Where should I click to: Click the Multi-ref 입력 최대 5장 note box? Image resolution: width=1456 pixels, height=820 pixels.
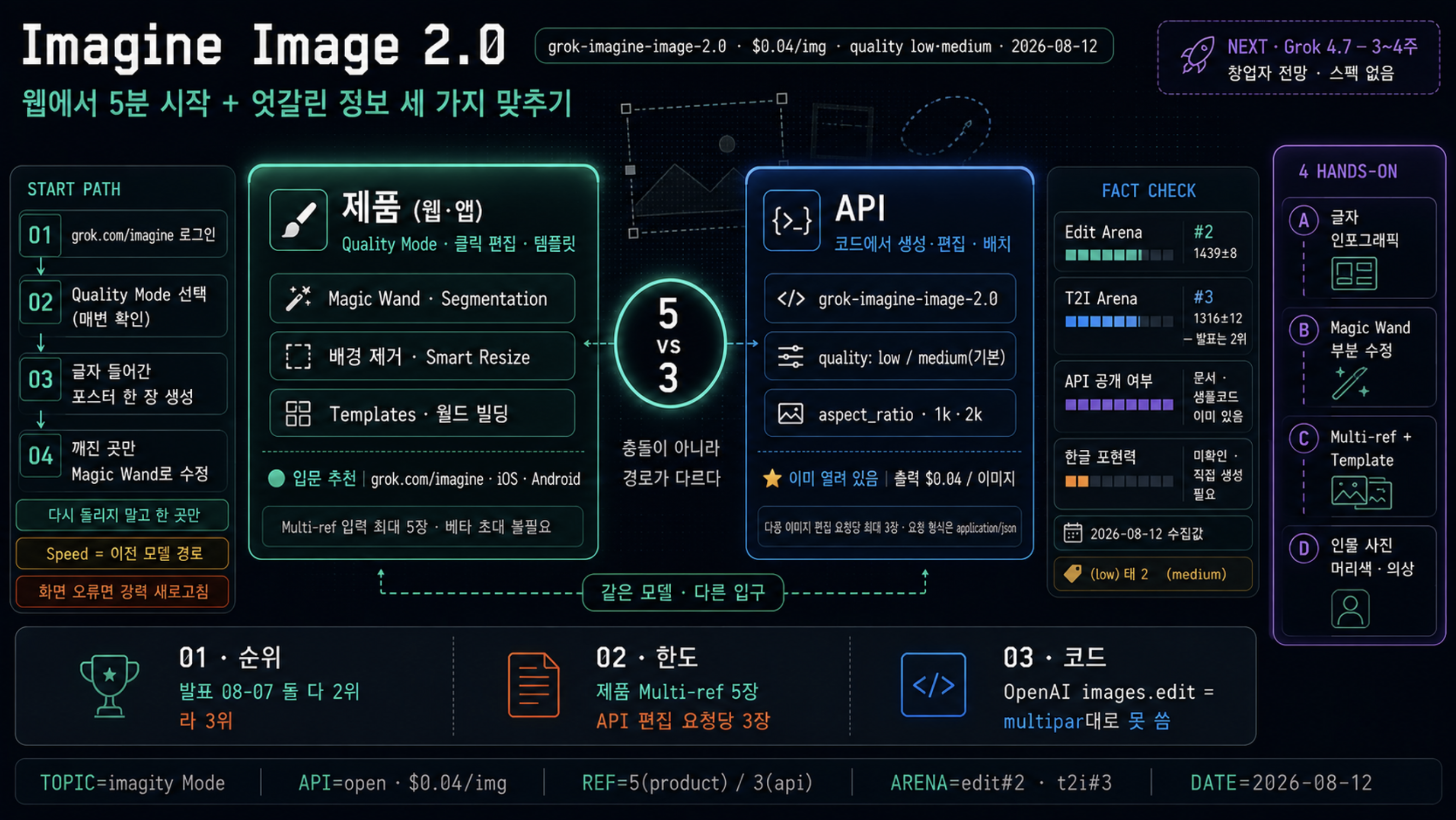point(422,527)
